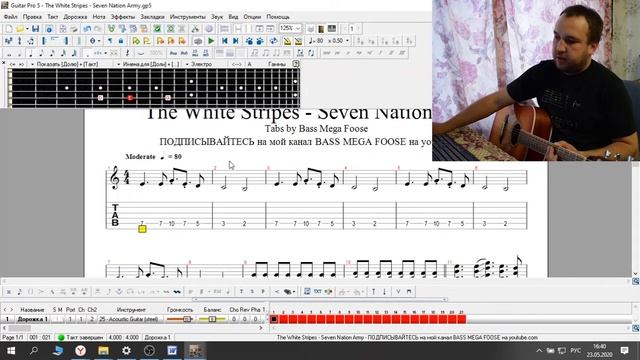Image resolution: width=640 pixels, height=360 pixels.
Task: Click the dark keyboard icon near zoom
Action: pyautogui.click(x=332, y=29)
